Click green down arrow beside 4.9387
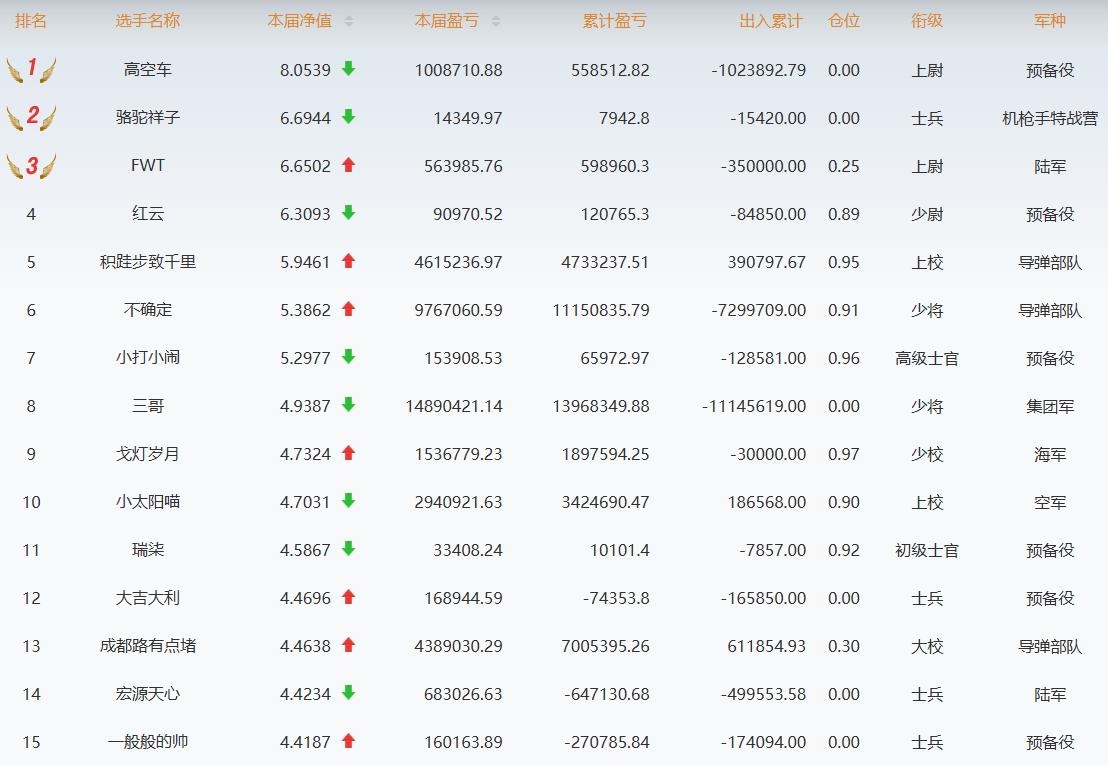The width and height of the screenshot is (1108, 765). [348, 405]
